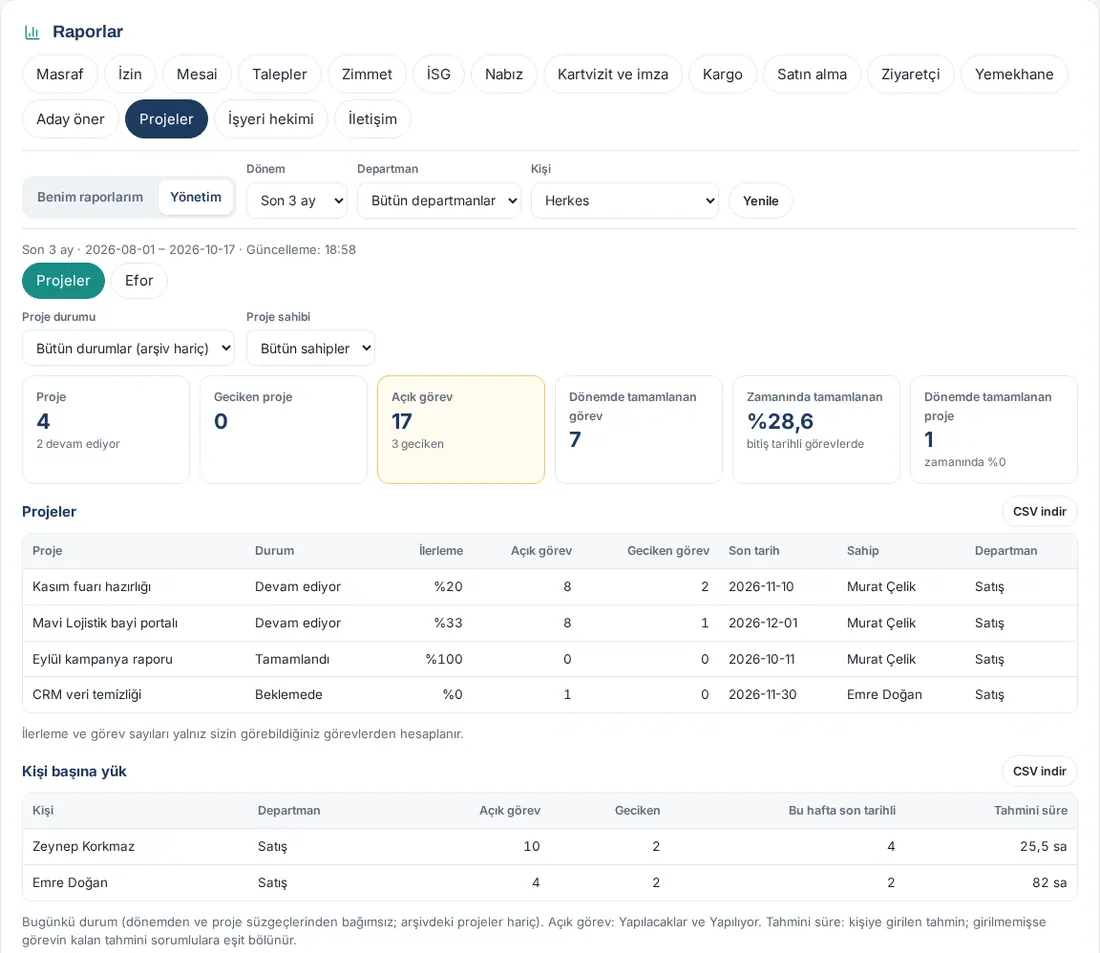The height and width of the screenshot is (953, 1100).
Task: Switch to the Yemekhane tab
Action: tap(1014, 74)
